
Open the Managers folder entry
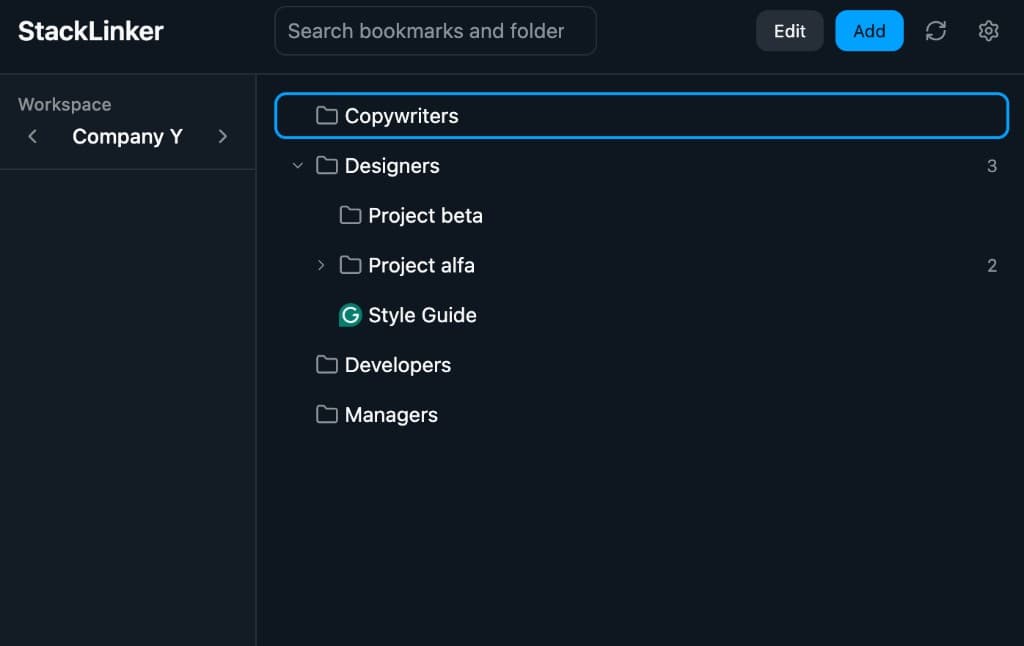[390, 415]
